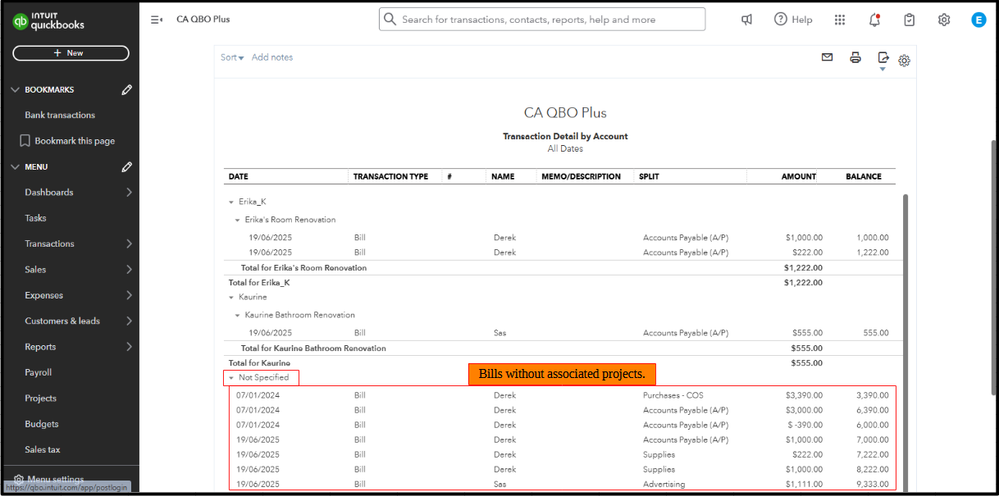Click the Add notes link
This screenshot has height=496, width=999.
coord(272,57)
